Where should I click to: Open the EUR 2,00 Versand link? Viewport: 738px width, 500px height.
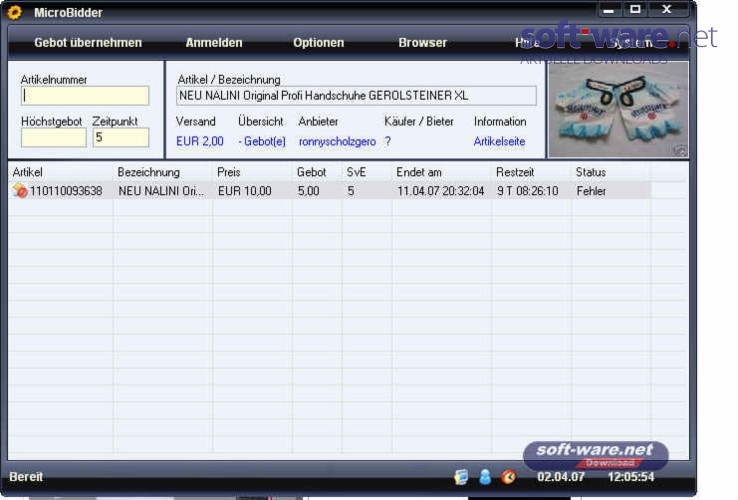click(x=200, y=141)
